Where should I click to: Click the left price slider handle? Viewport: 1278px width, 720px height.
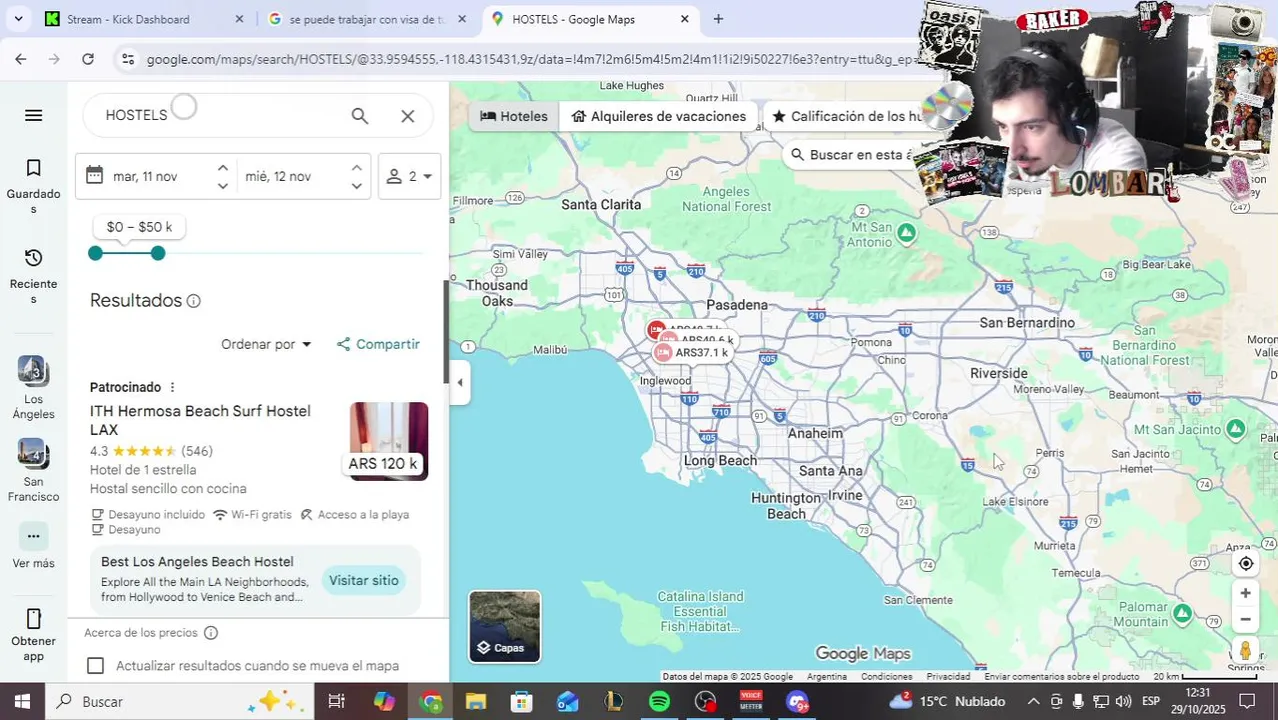(95, 253)
